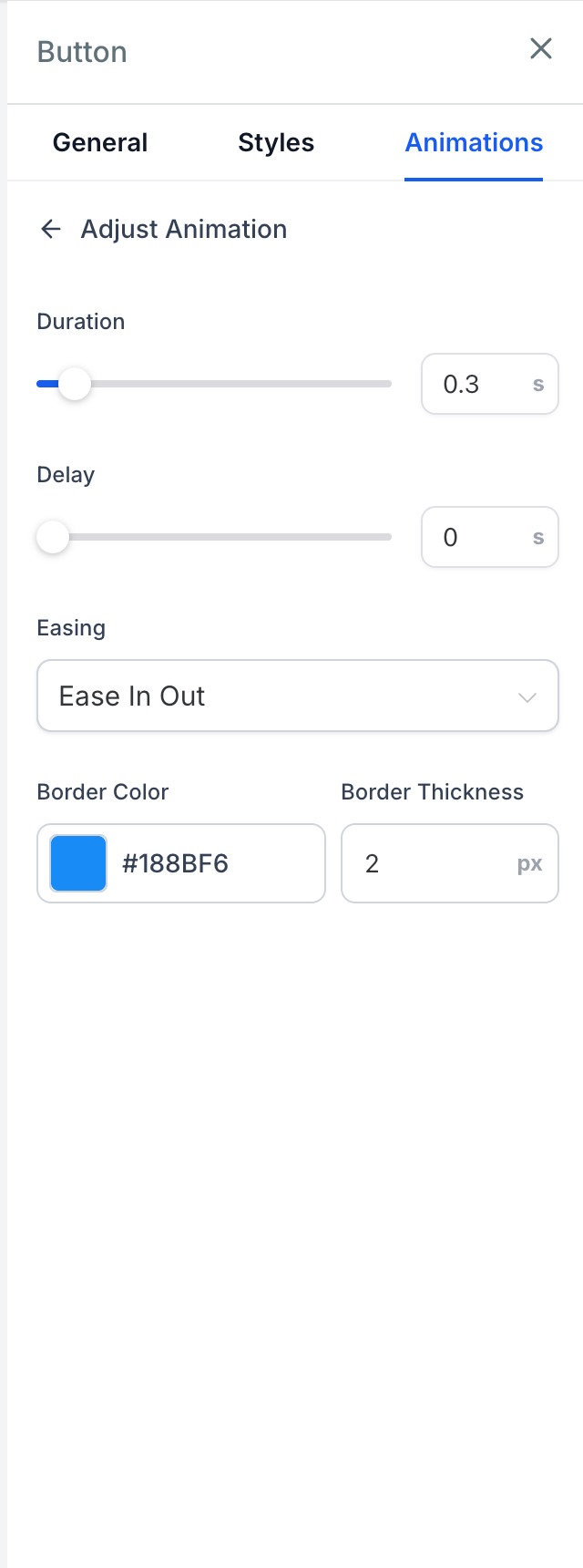The width and height of the screenshot is (583, 1568).
Task: Open the Ease In Out easing dropdown
Action: point(298,696)
